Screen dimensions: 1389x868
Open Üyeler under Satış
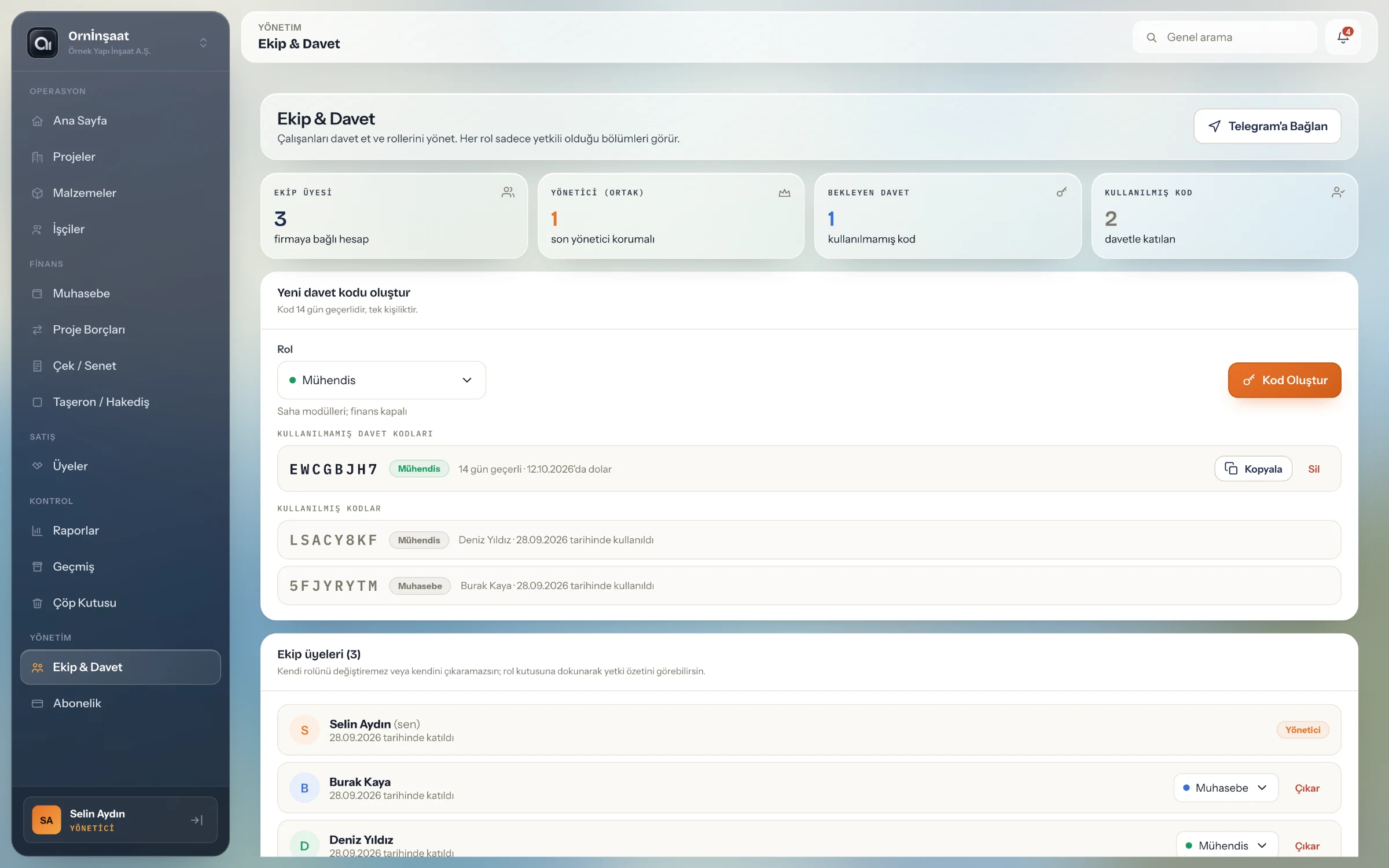click(x=120, y=466)
